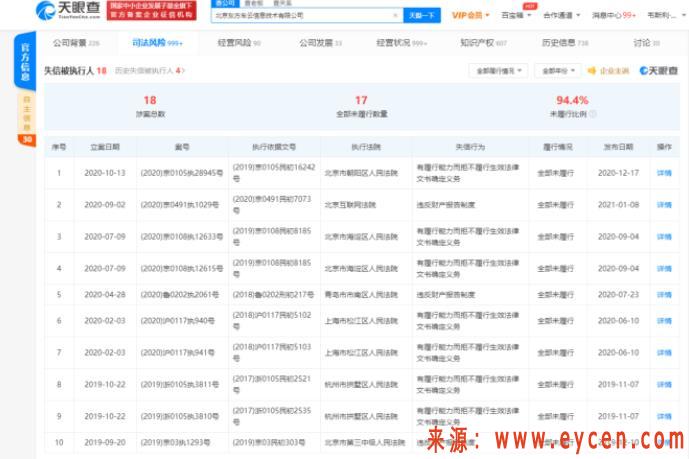Expand the 合作通道 dropdown menu

562,15
